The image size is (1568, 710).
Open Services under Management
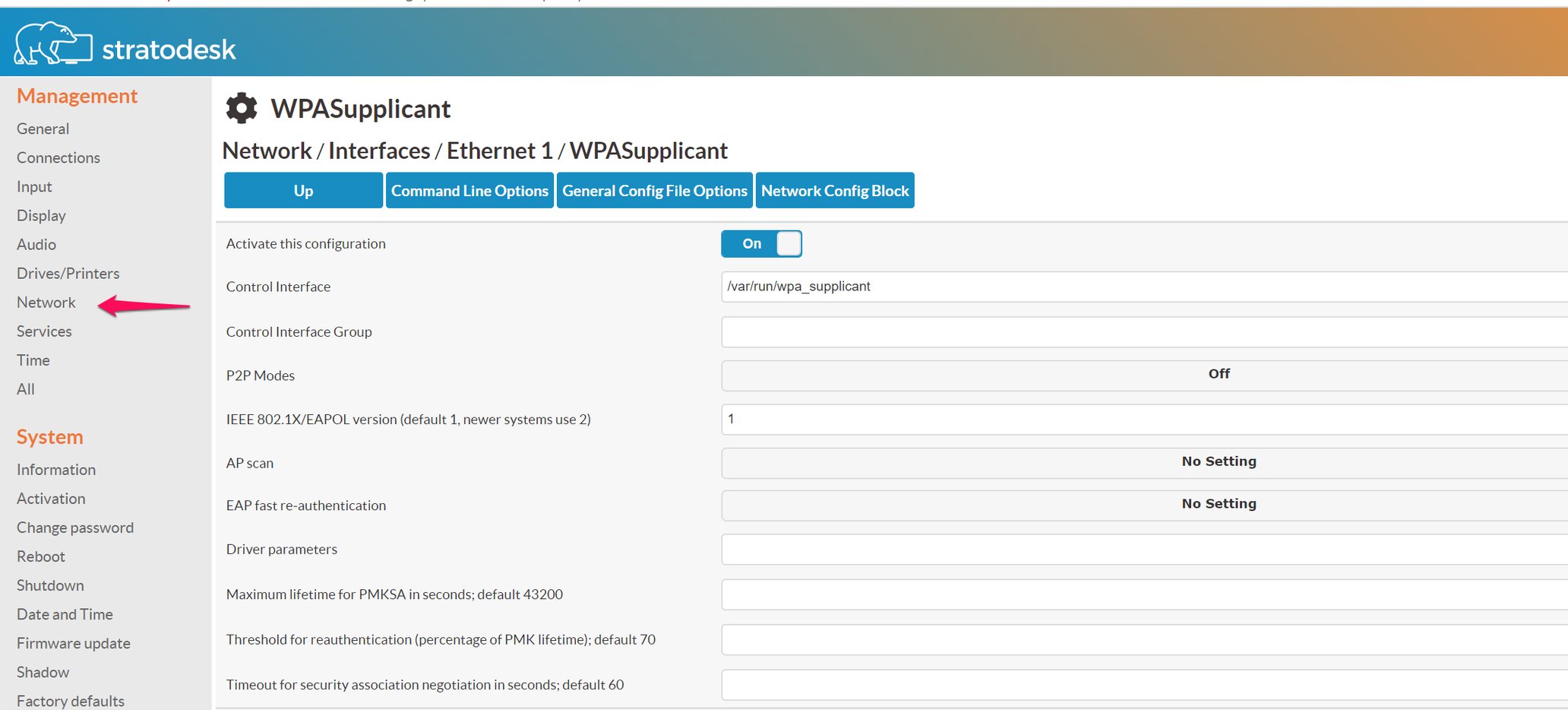point(44,331)
